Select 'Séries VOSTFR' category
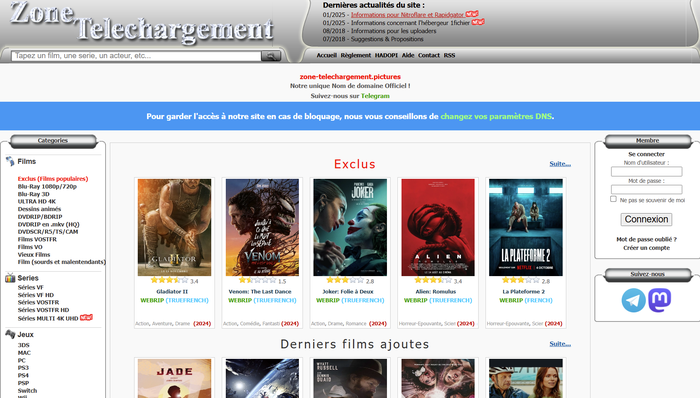700x398 pixels. (38, 302)
